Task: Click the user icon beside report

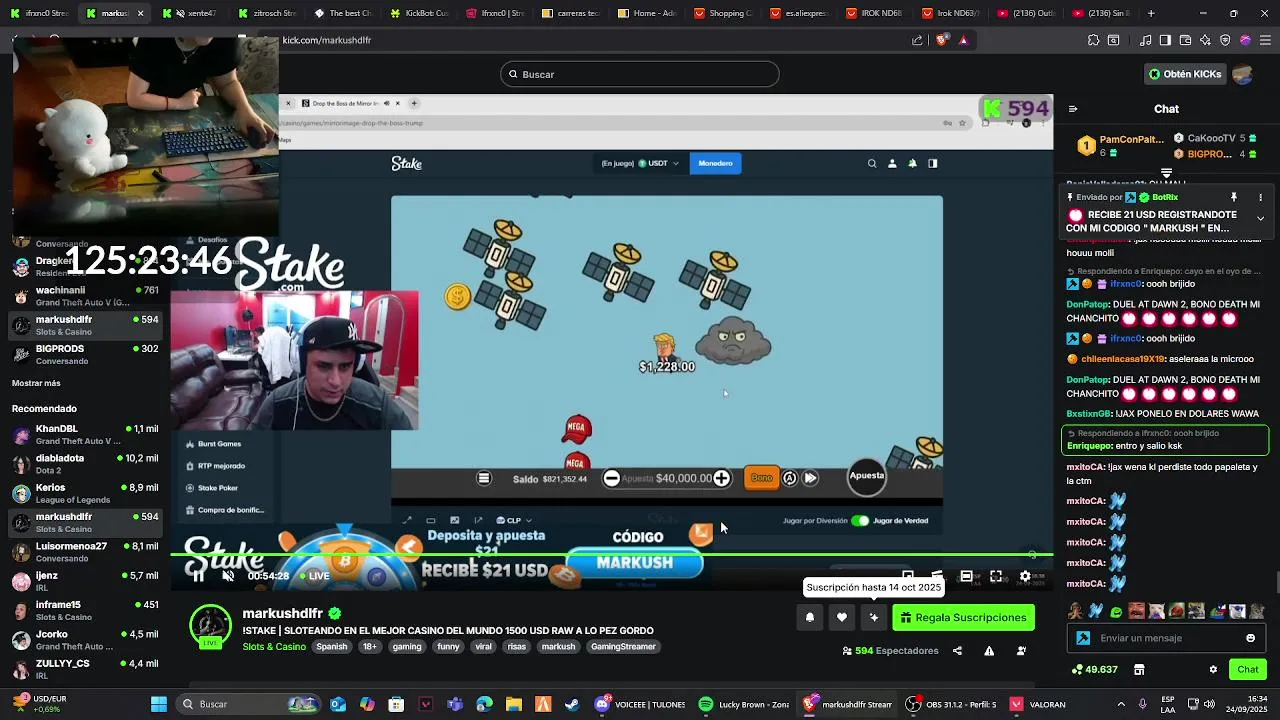Action: (x=1021, y=651)
